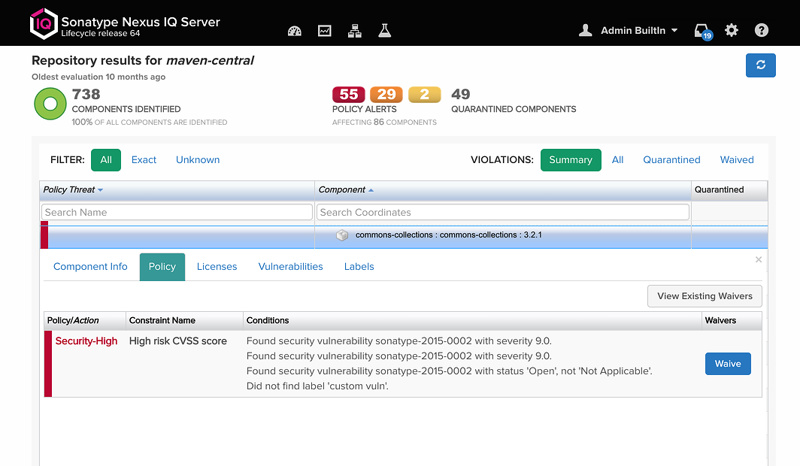Show Quarantined violations

(671, 160)
